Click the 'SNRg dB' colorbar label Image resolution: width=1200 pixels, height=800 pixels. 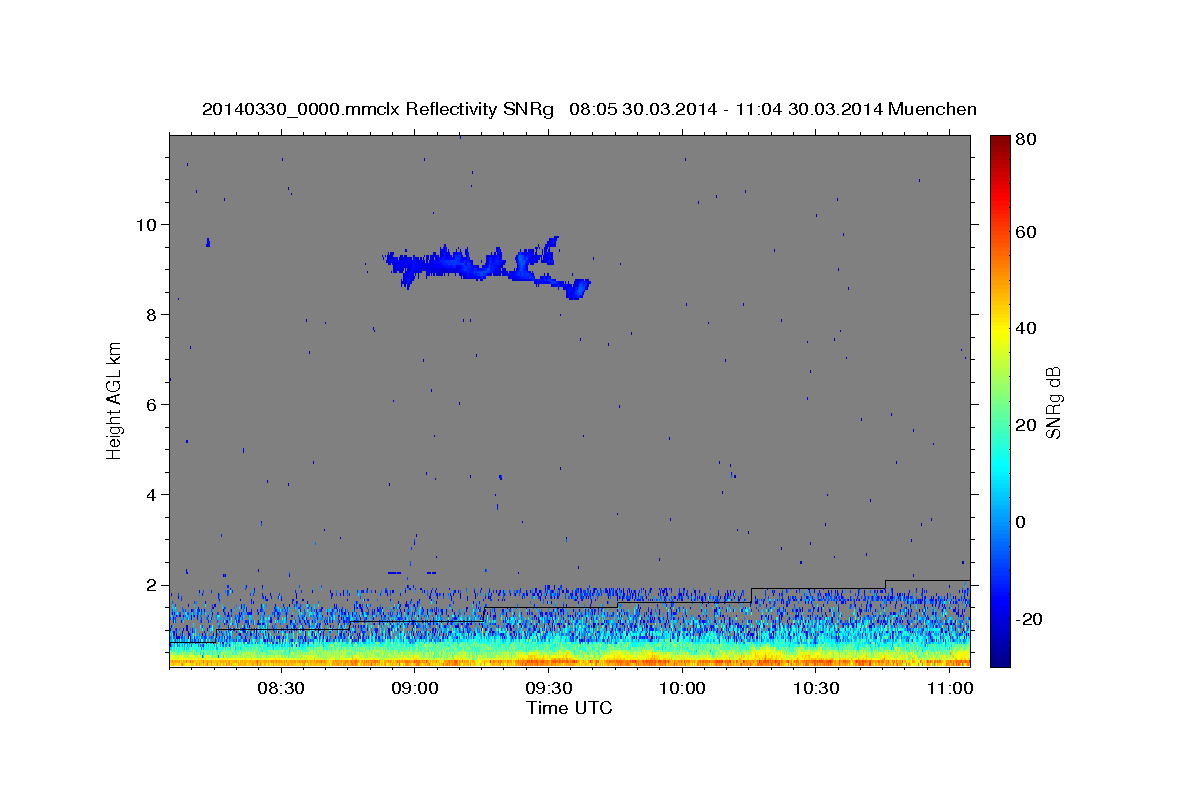point(1053,402)
